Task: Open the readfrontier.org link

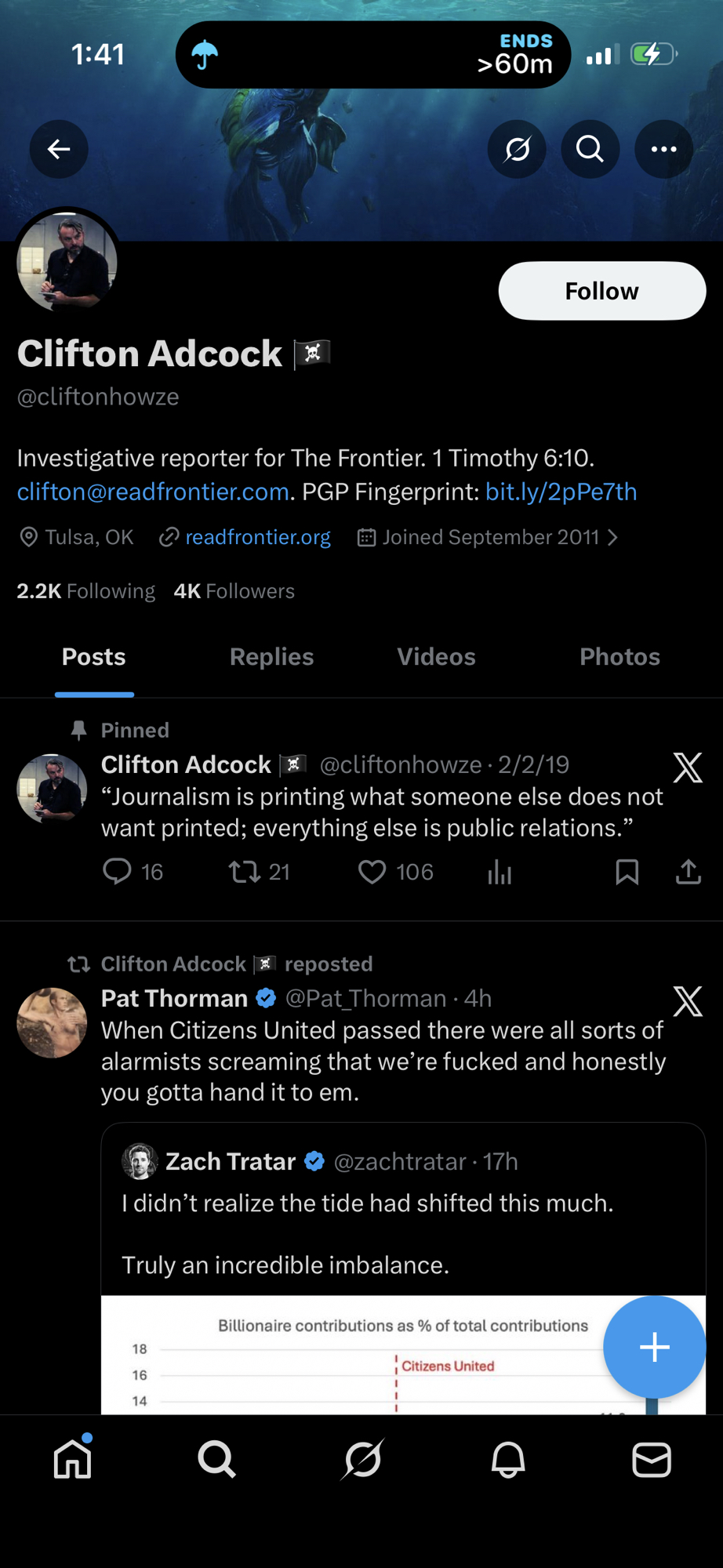Action: pyautogui.click(x=257, y=538)
